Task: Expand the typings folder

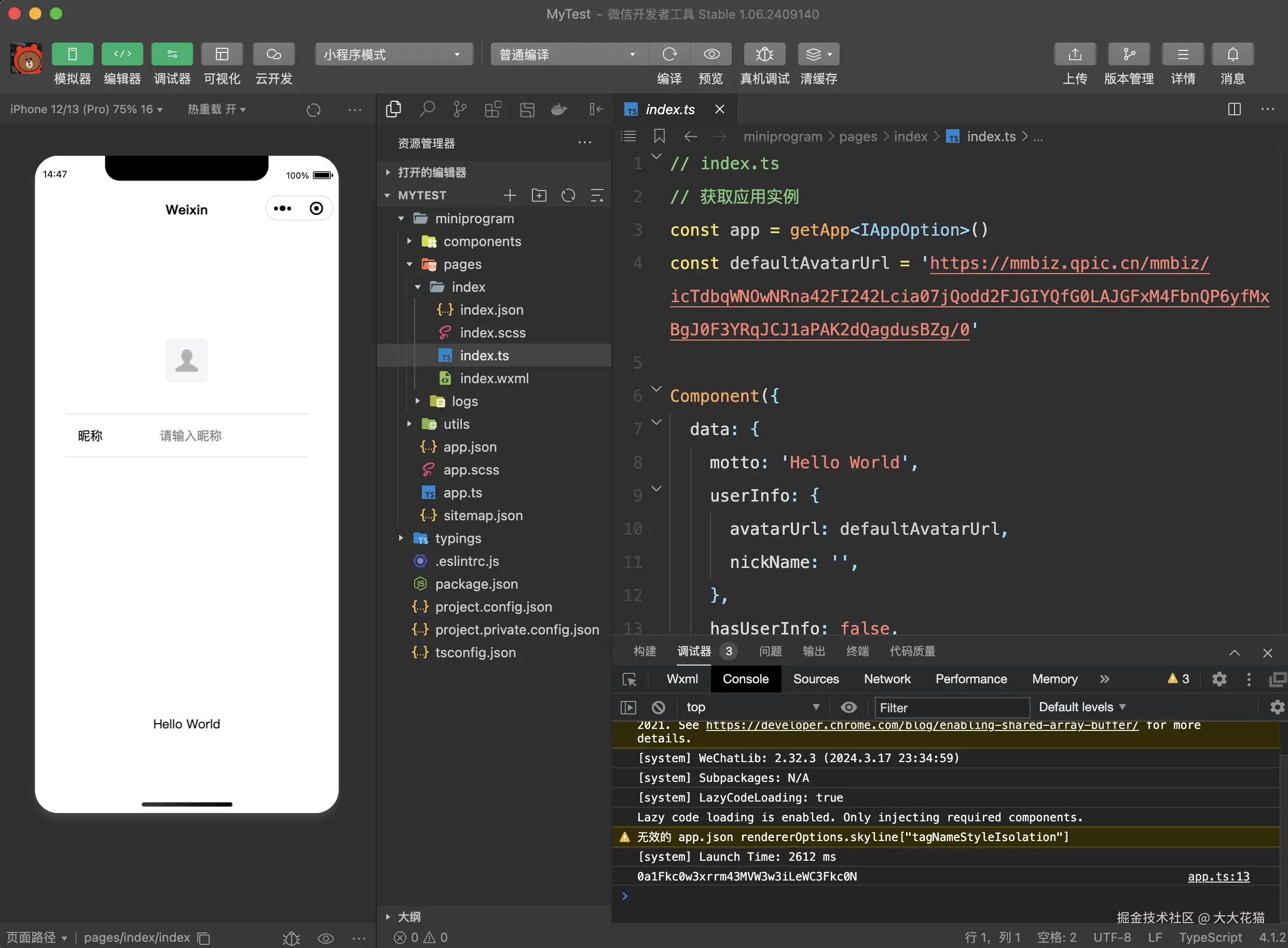Action: click(458, 538)
